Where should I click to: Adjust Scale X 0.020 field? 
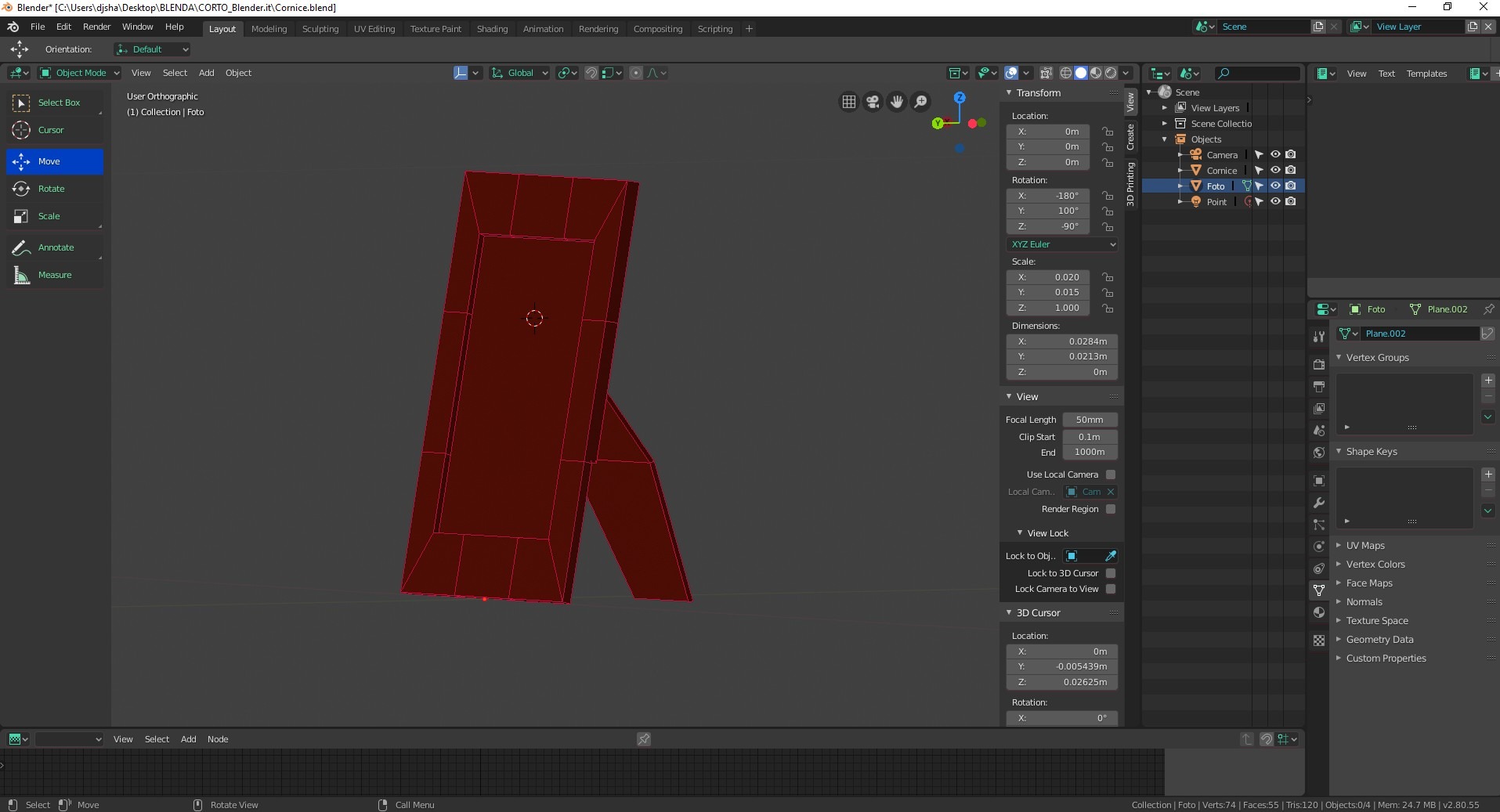1062,277
